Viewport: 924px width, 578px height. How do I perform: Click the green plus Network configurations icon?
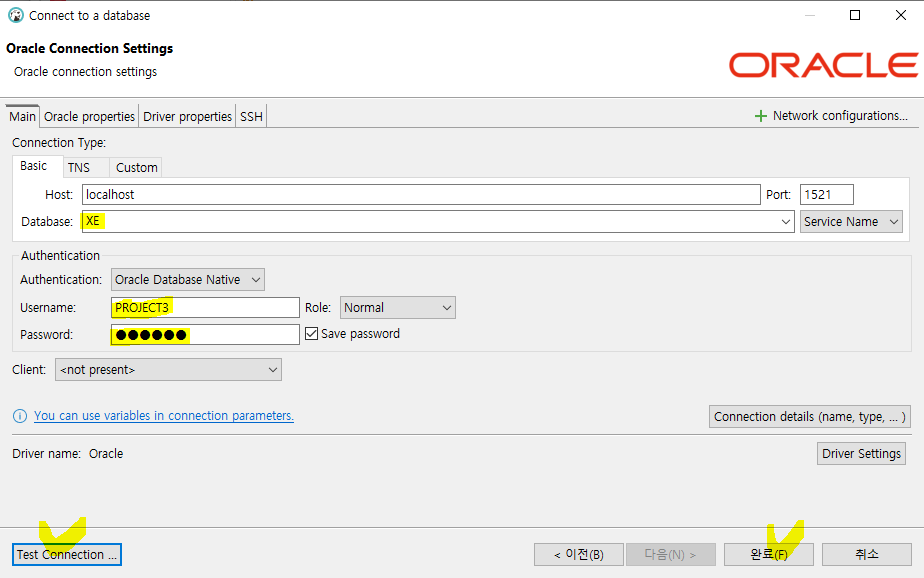(761, 116)
